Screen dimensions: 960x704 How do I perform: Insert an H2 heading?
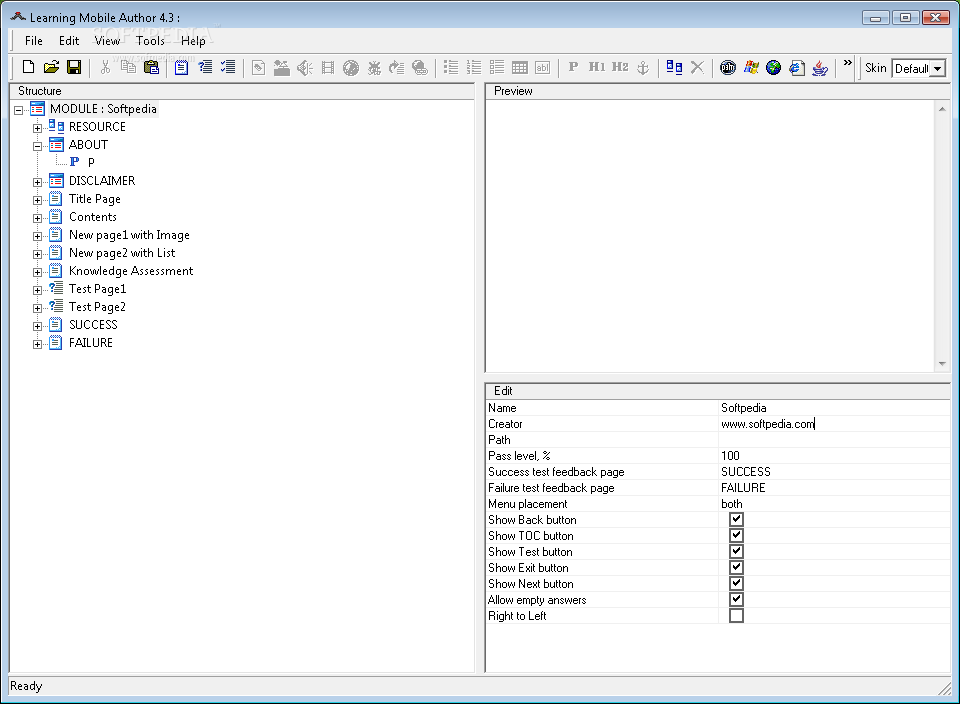tap(620, 67)
